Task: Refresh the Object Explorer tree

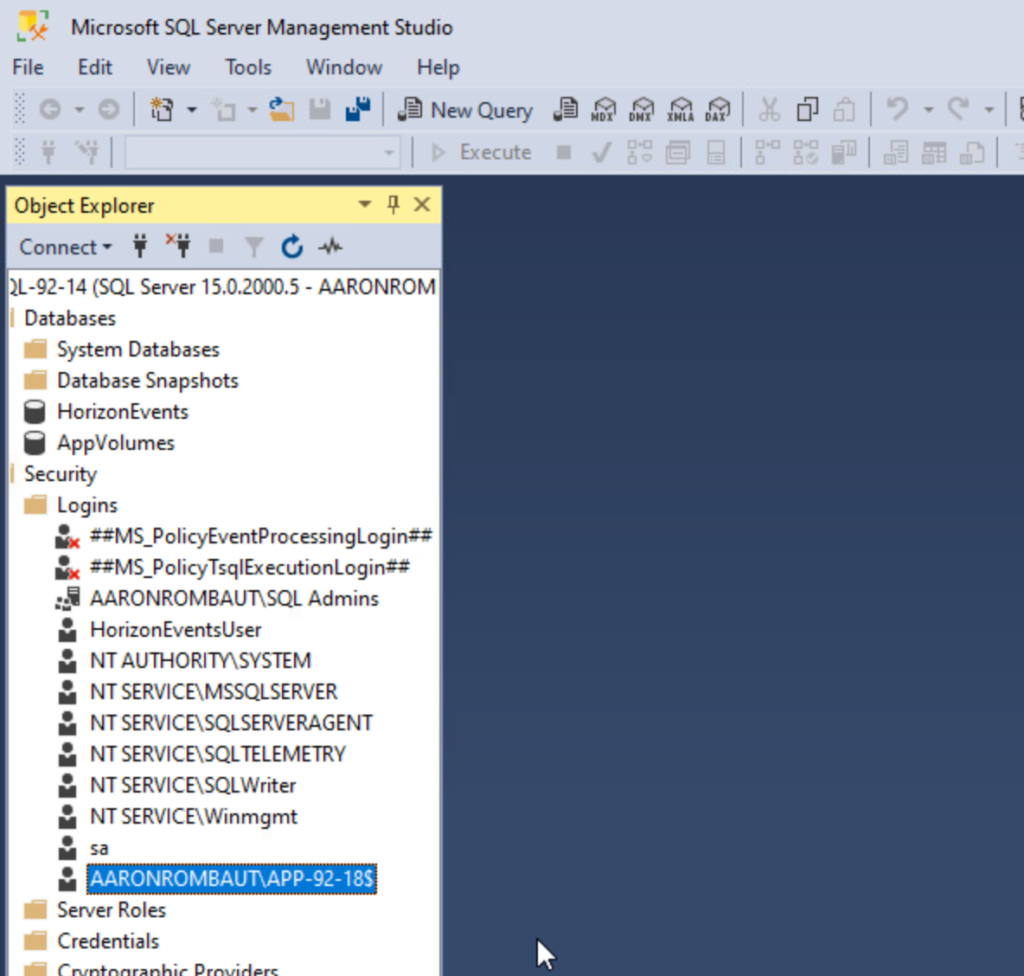Action: click(x=292, y=246)
